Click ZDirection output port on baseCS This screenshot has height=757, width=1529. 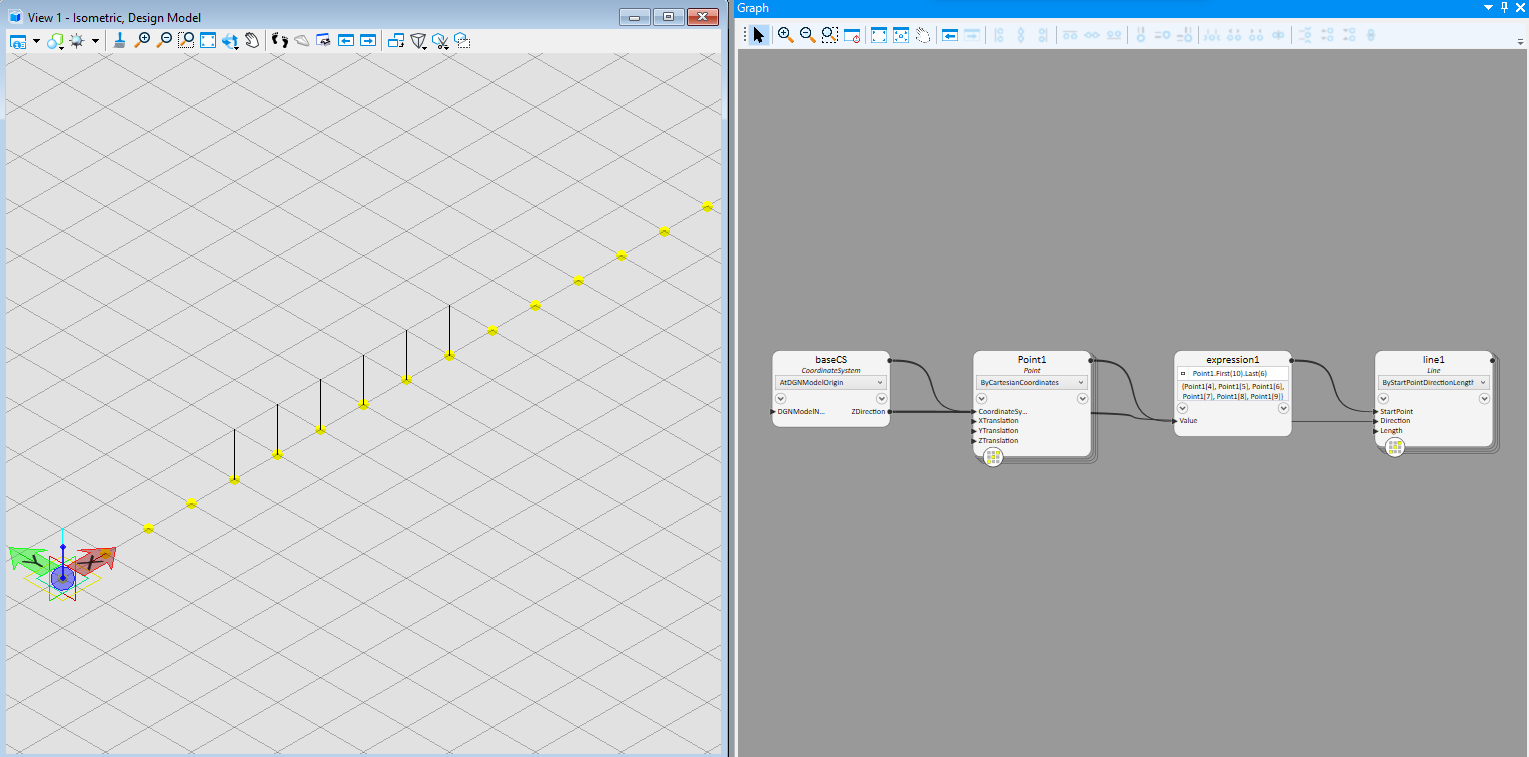click(x=889, y=411)
